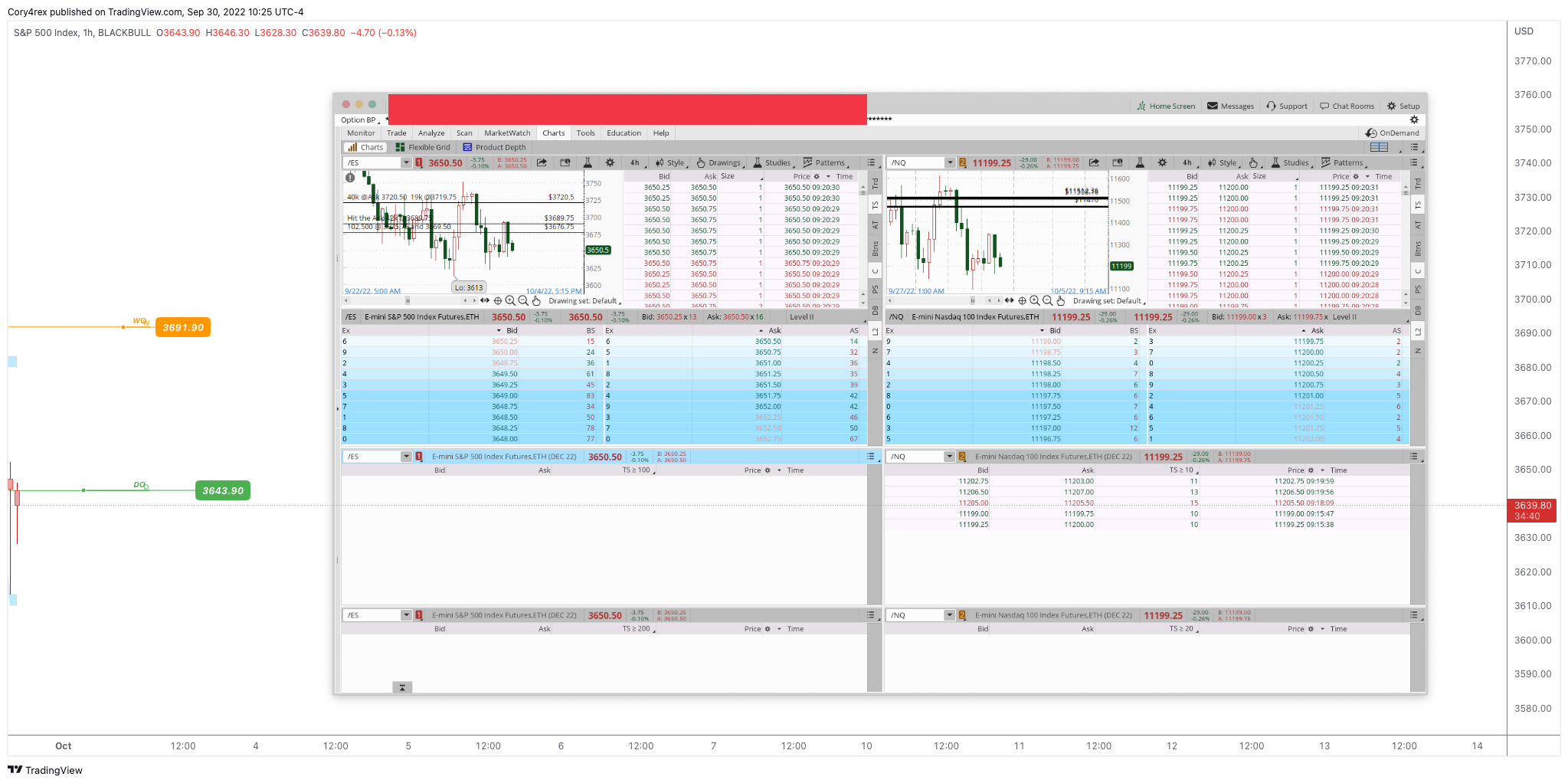
Task: Open 4h timeframe dropdown on /NQ chart
Action: pos(1189,162)
